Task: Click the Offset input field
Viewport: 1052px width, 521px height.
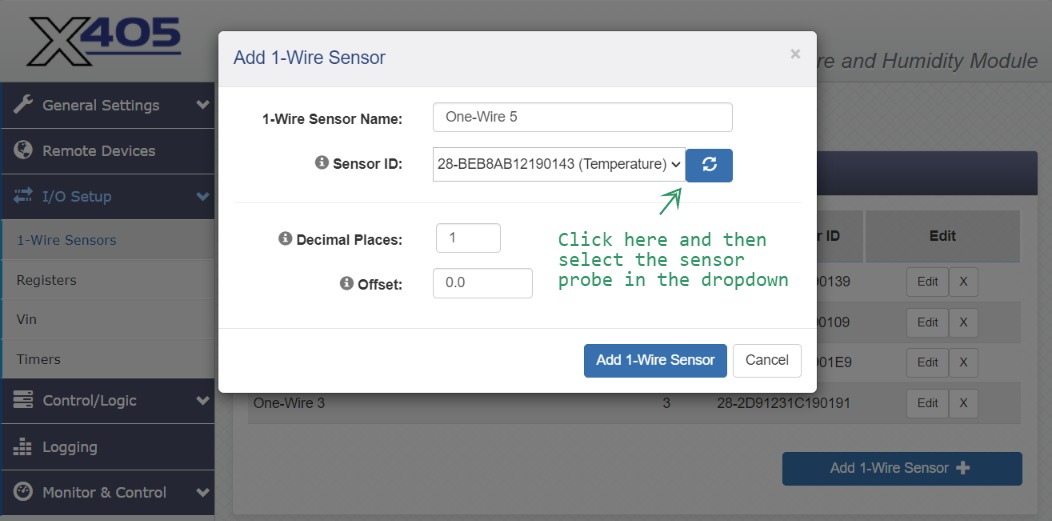Action: point(482,283)
